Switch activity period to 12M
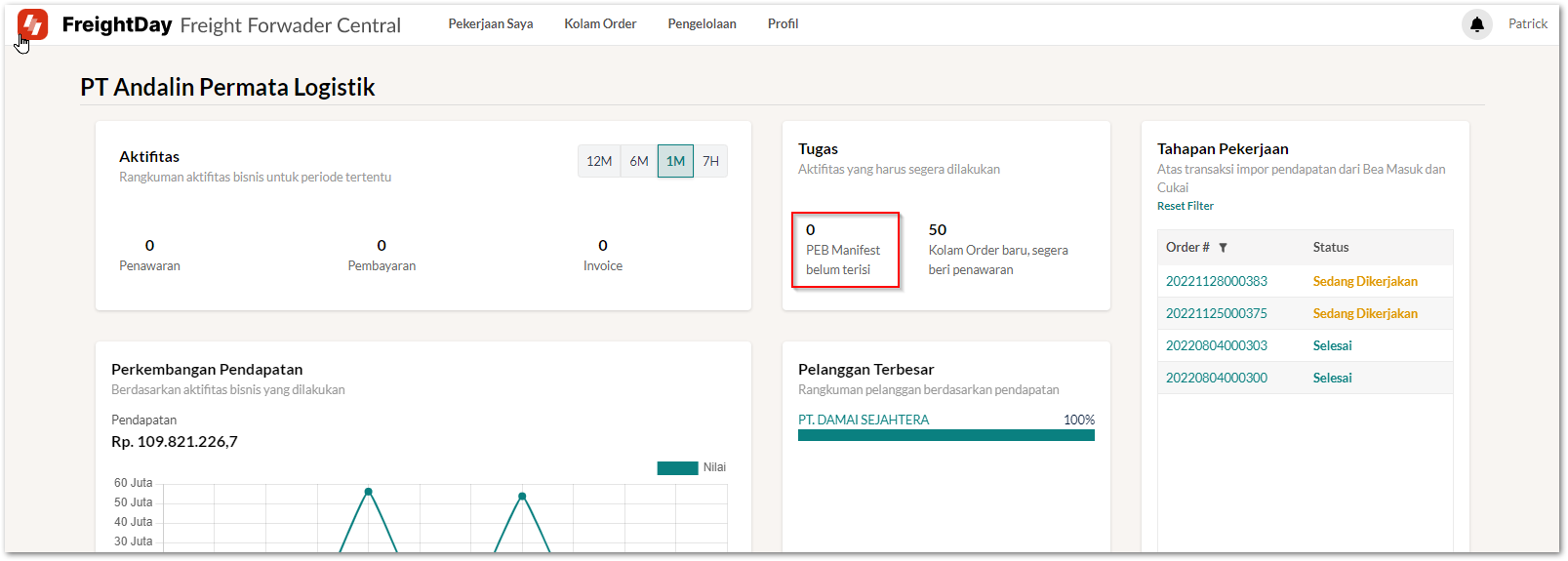 point(599,161)
